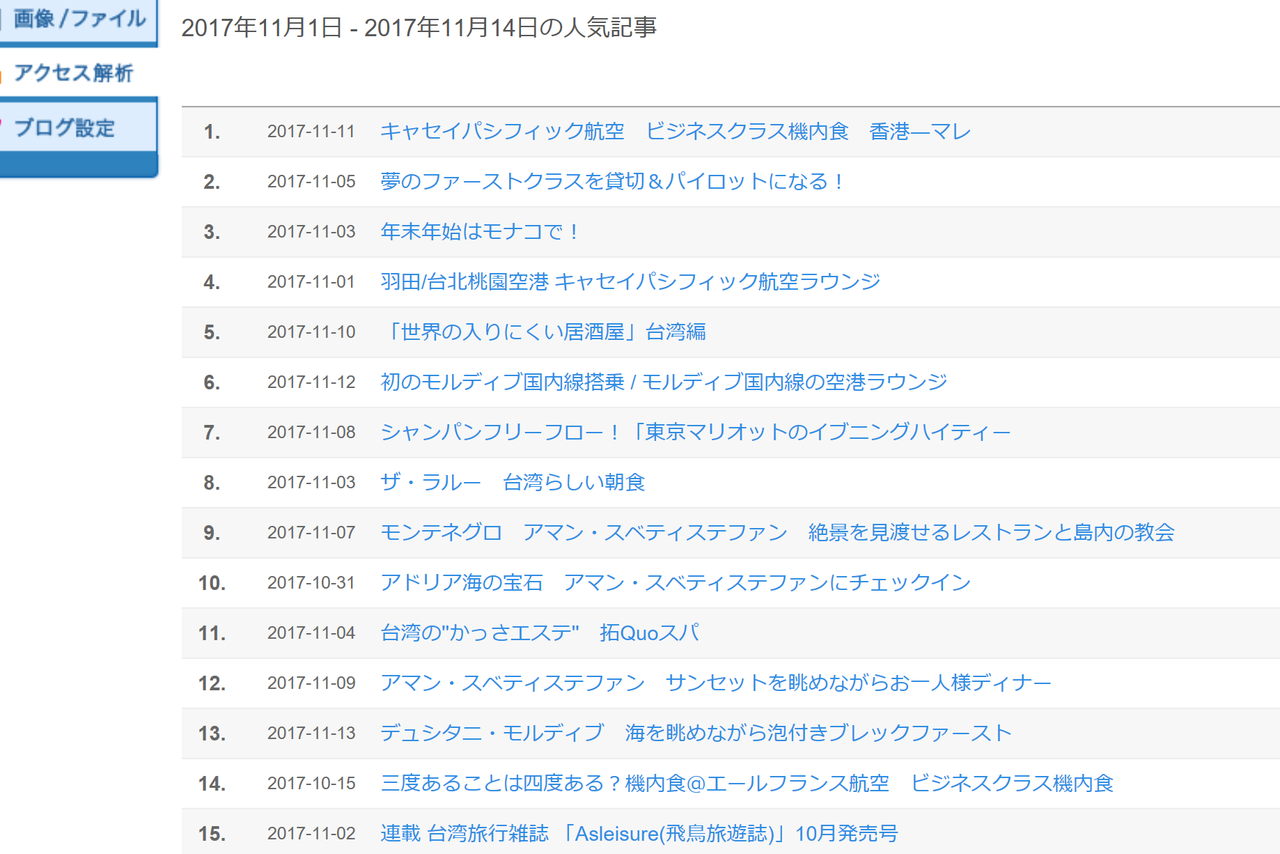The width and height of the screenshot is (1280, 854).
Task: Click rank number 15. in the list
Action: [211, 833]
